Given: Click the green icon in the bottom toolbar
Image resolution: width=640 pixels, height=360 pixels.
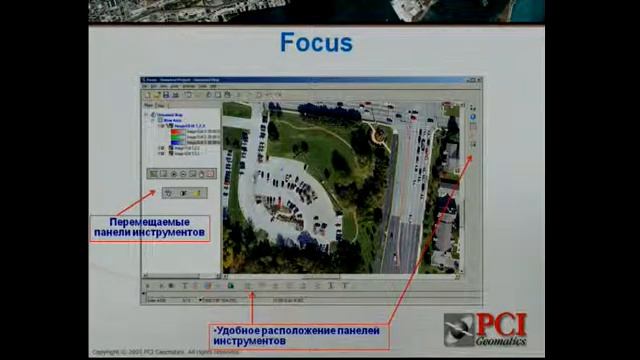Looking at the screenshot, I should (231, 286).
